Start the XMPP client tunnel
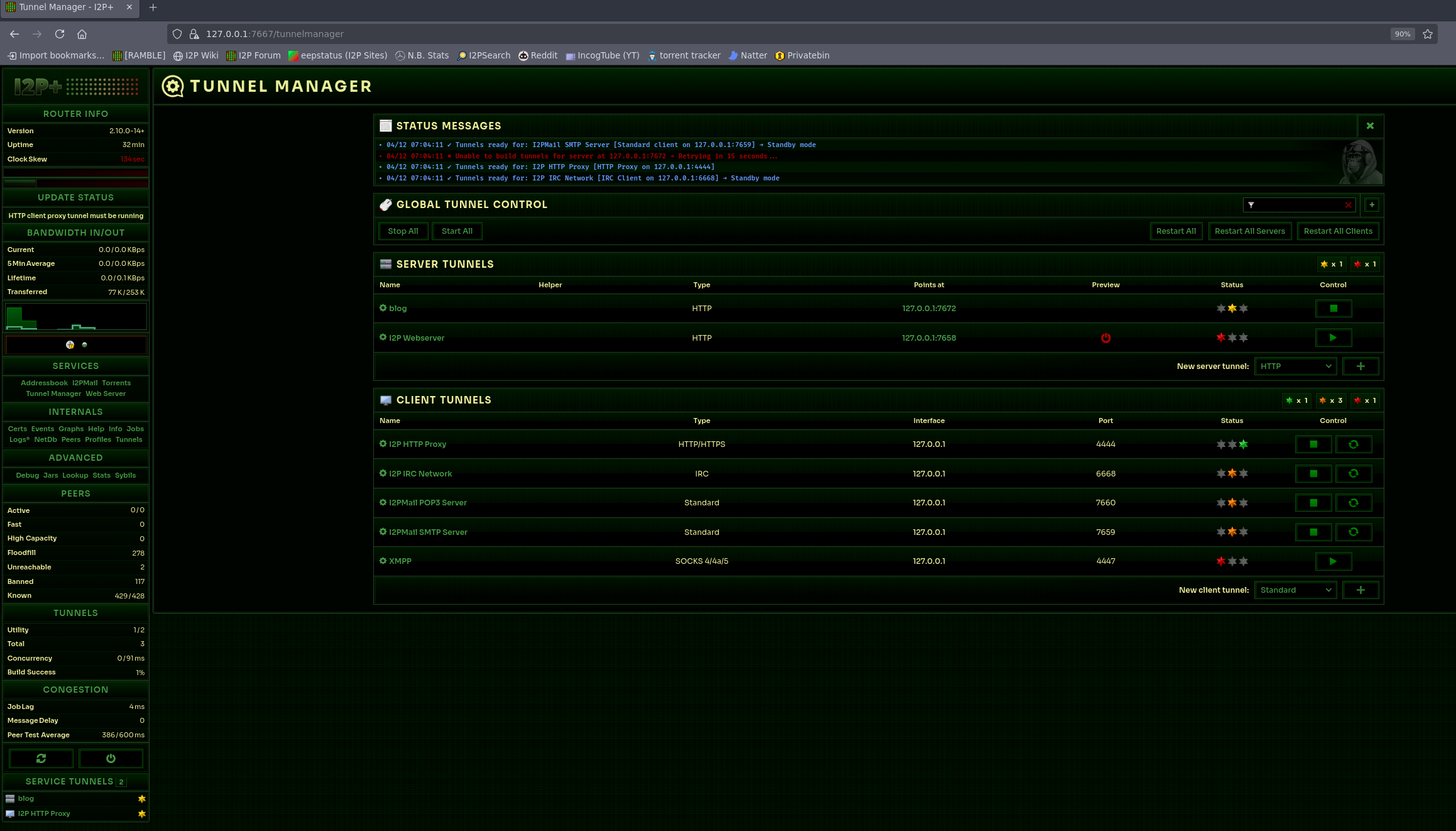 [x=1333, y=561]
